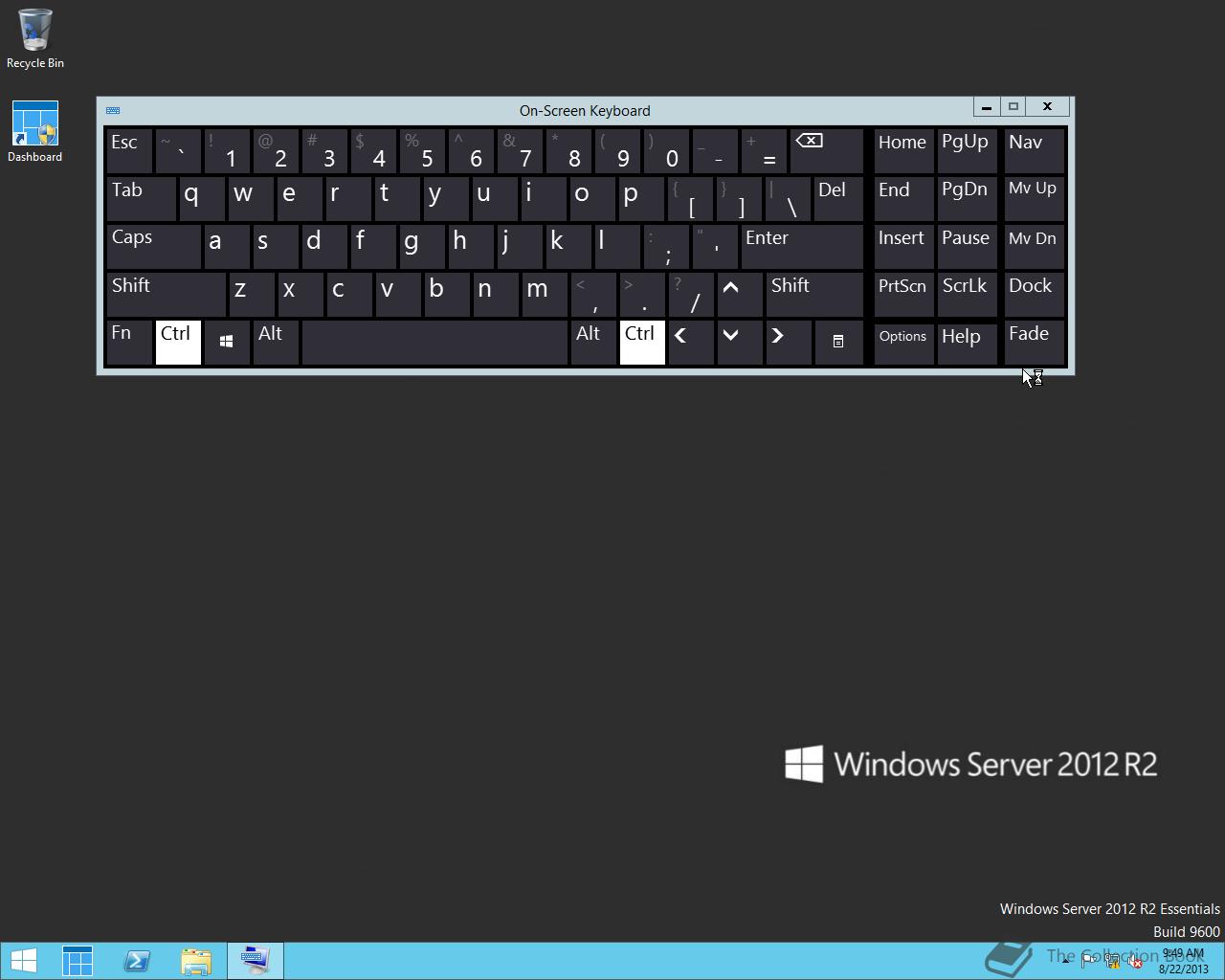Open the Recycle Bin desktop icon
1225x980 pixels.
tap(35, 39)
